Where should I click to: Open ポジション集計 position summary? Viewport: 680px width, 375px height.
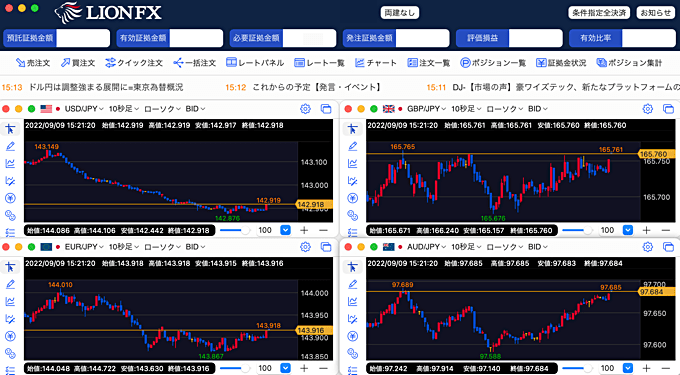click(629, 63)
